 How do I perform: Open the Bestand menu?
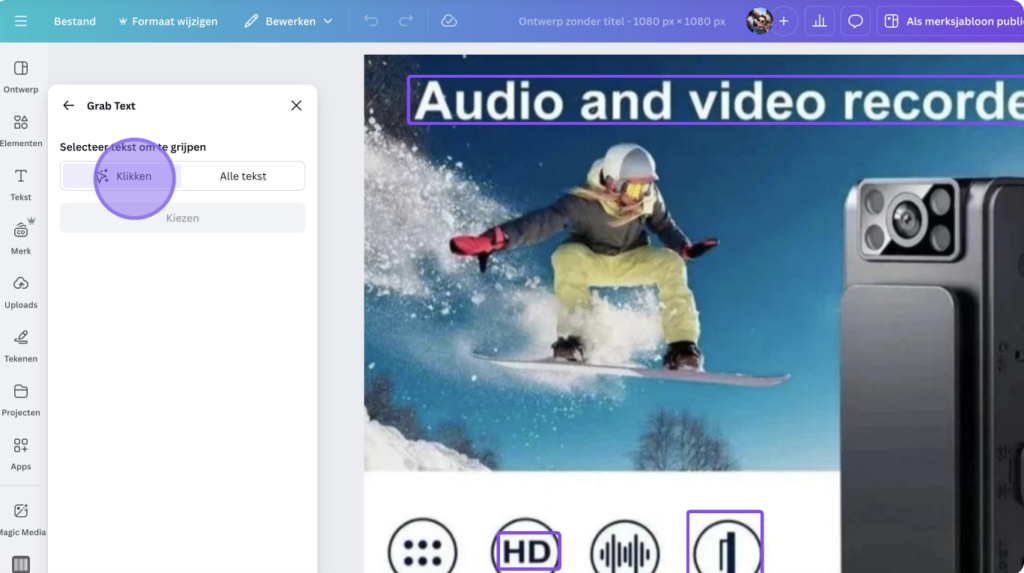tap(74, 21)
